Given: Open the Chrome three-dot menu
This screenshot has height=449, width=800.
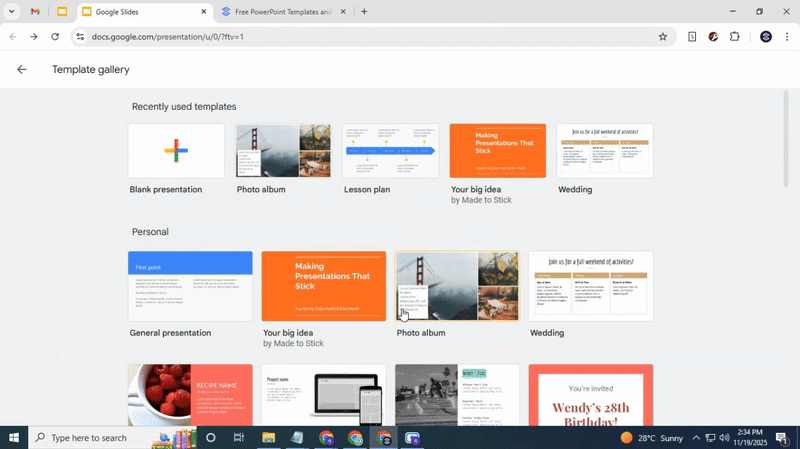Looking at the screenshot, I should [x=787, y=37].
